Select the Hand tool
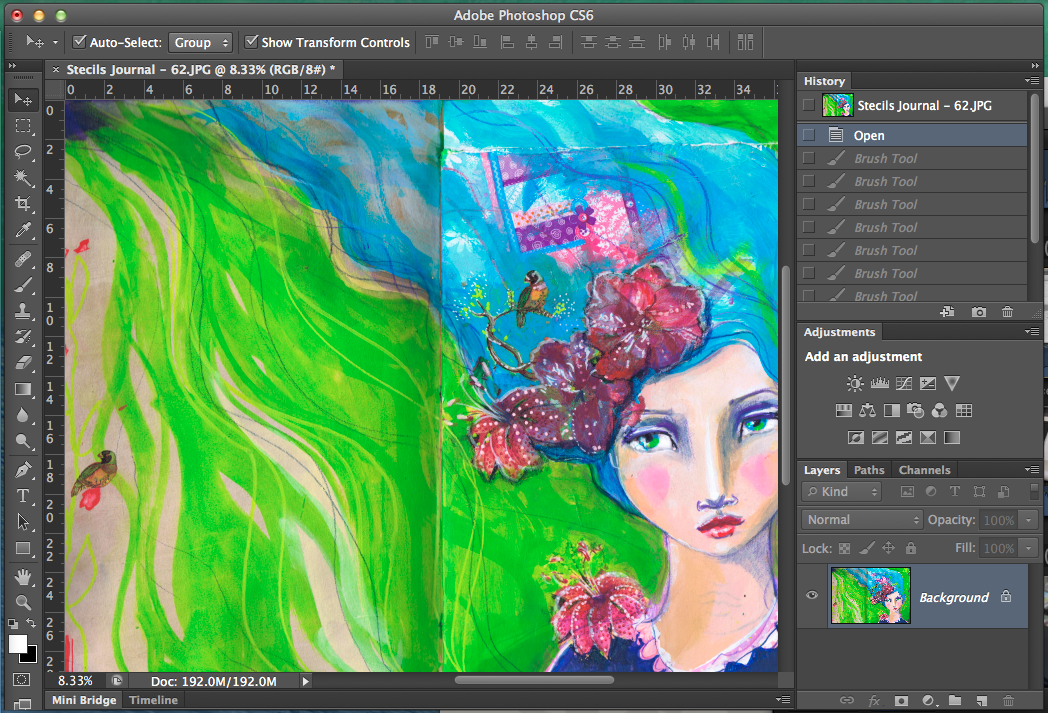Viewport: 1048px width, 713px height. (23, 576)
